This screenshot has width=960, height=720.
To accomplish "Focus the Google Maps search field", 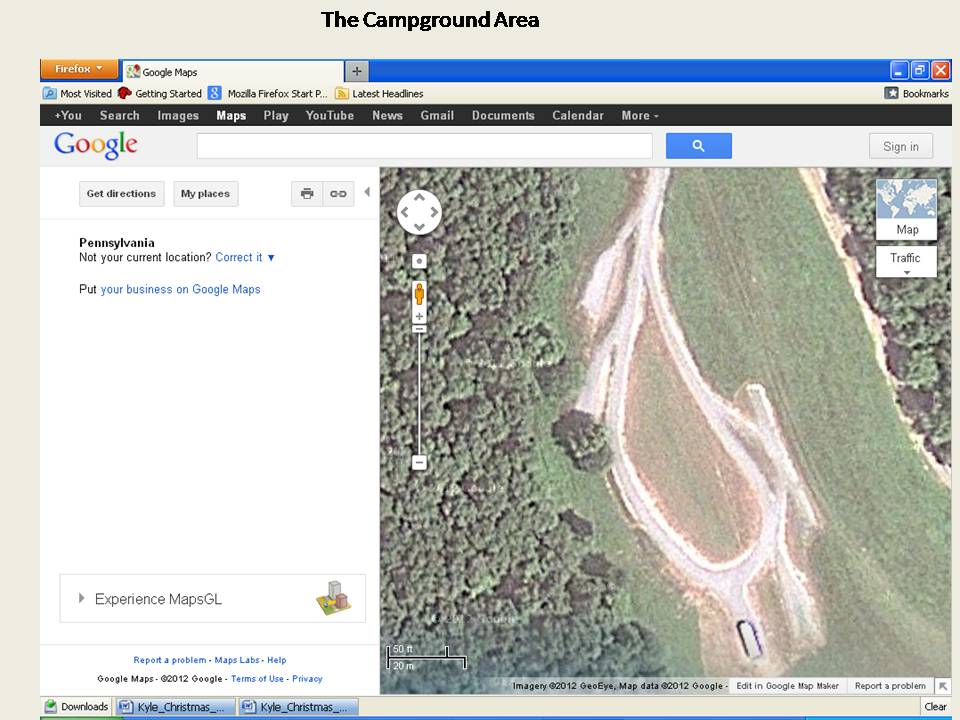I will pos(424,146).
